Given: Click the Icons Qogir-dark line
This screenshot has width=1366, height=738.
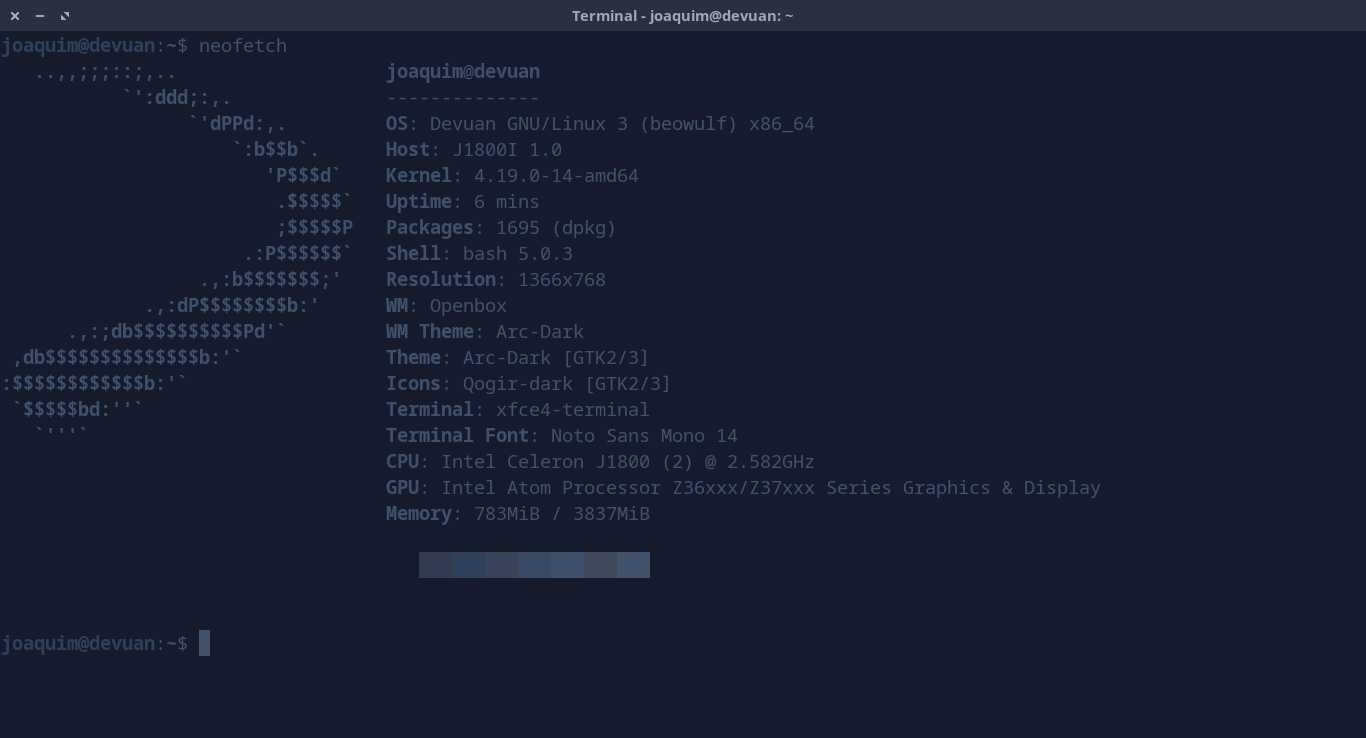Looking at the screenshot, I should 528,384.
